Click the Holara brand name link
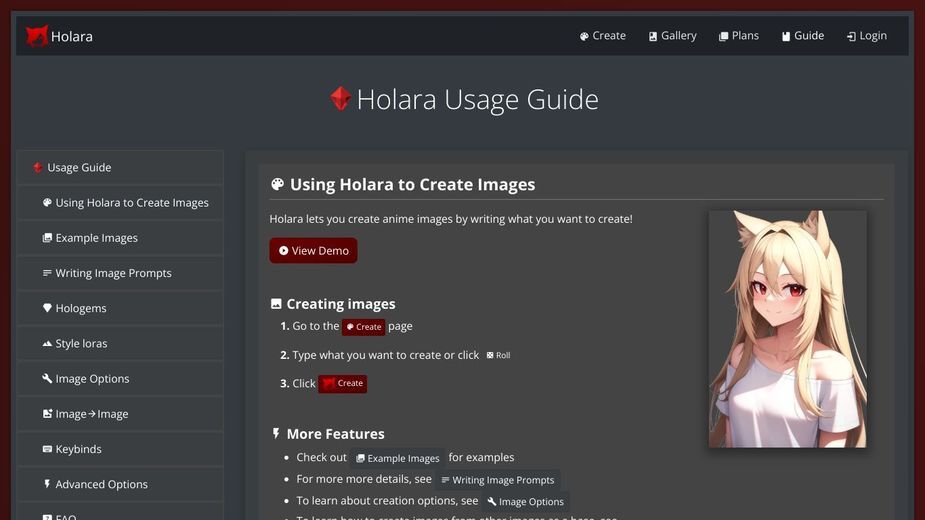Image resolution: width=925 pixels, height=520 pixels. pyautogui.click(x=71, y=37)
